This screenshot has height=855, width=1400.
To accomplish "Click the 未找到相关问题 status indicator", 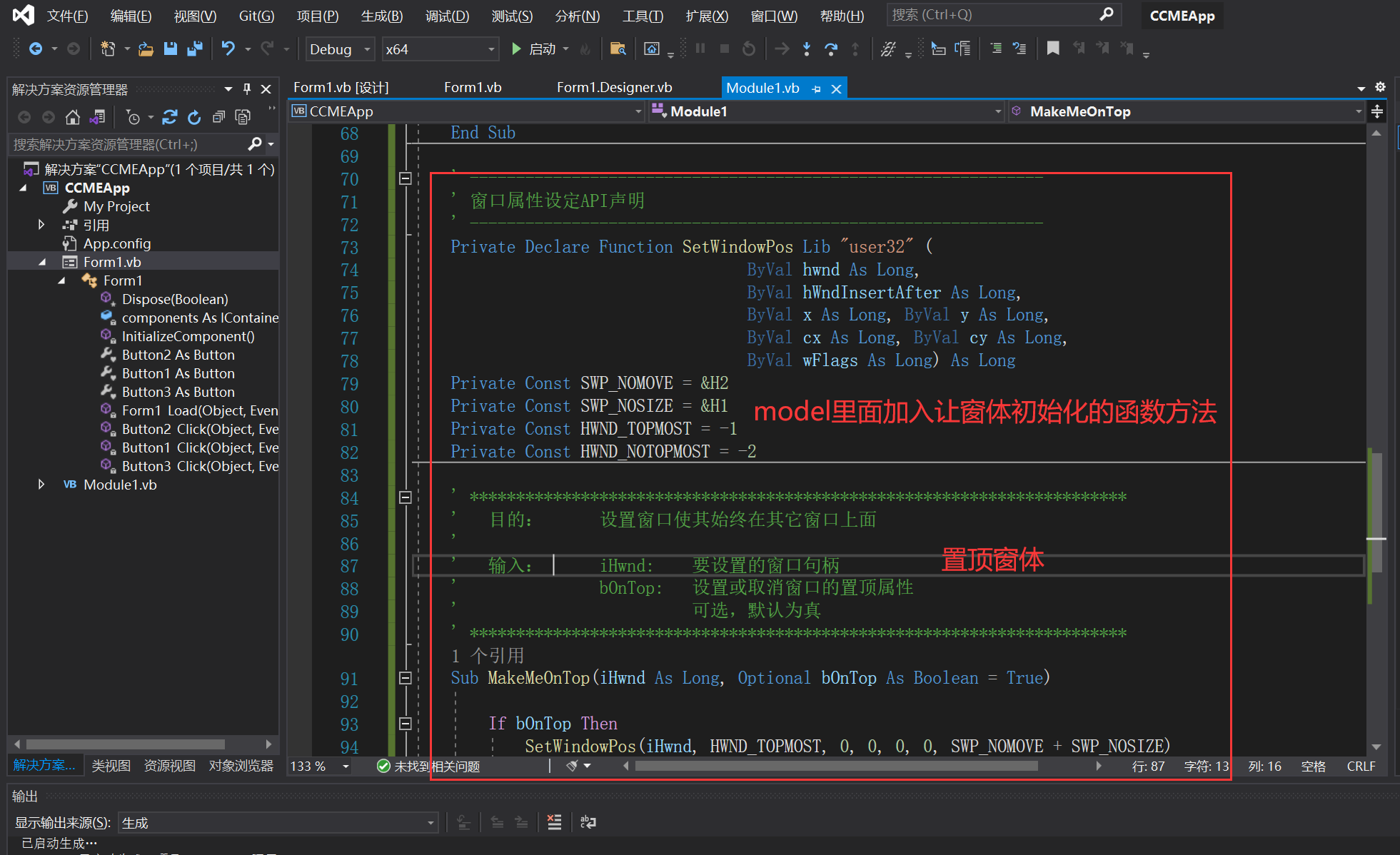I will (428, 766).
